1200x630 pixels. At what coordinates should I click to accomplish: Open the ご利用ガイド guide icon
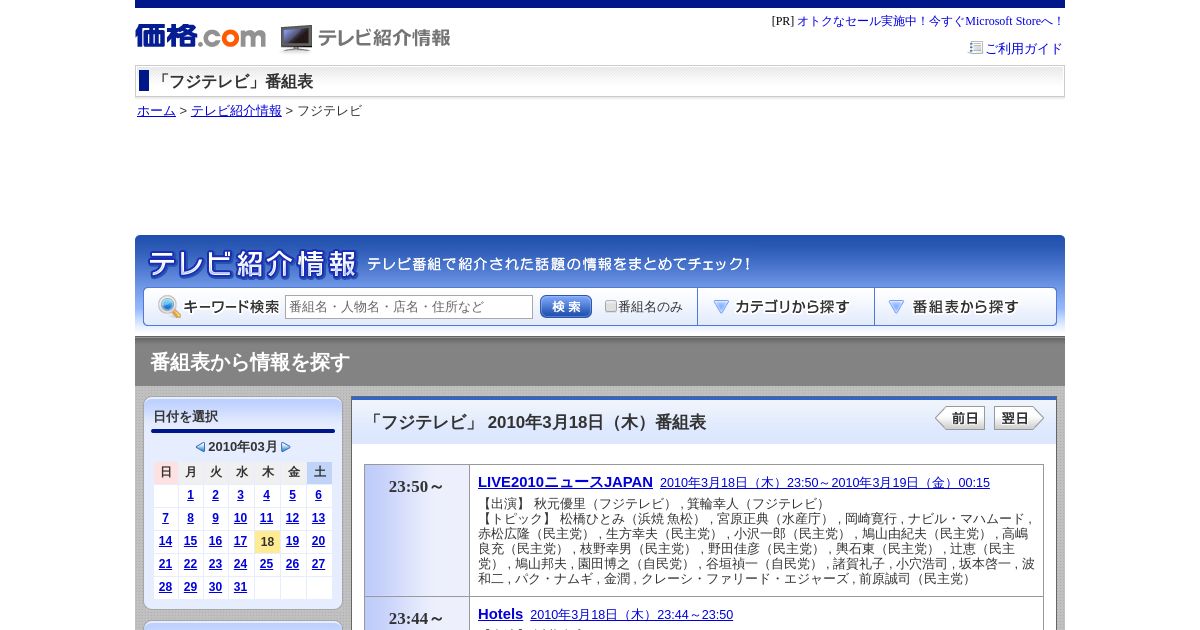[976, 47]
